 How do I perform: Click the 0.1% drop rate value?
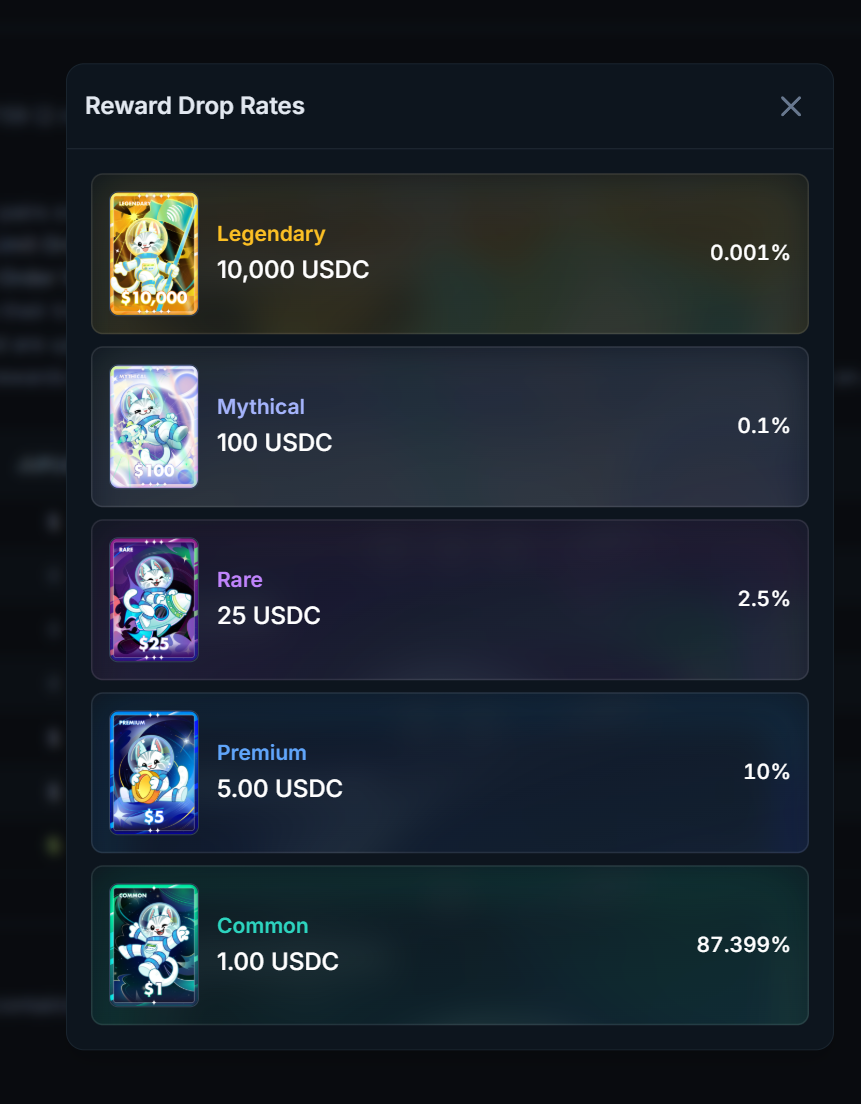click(763, 425)
